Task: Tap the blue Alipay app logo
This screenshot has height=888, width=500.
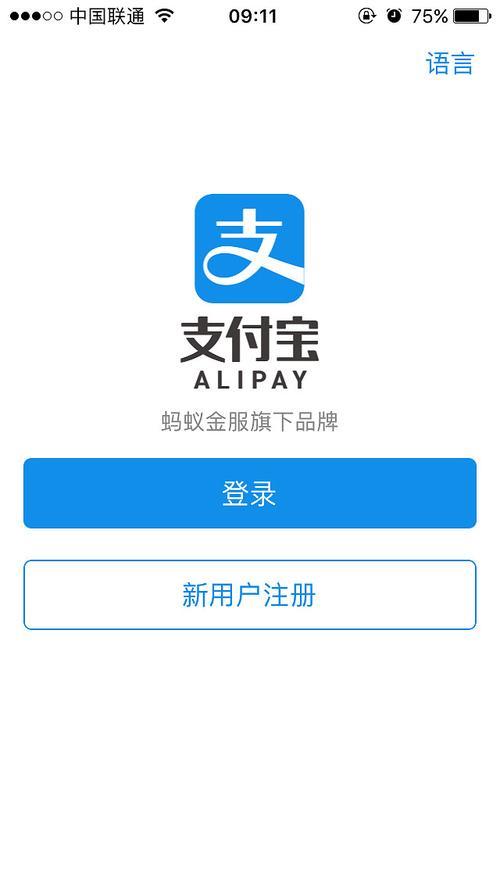Action: (249, 249)
